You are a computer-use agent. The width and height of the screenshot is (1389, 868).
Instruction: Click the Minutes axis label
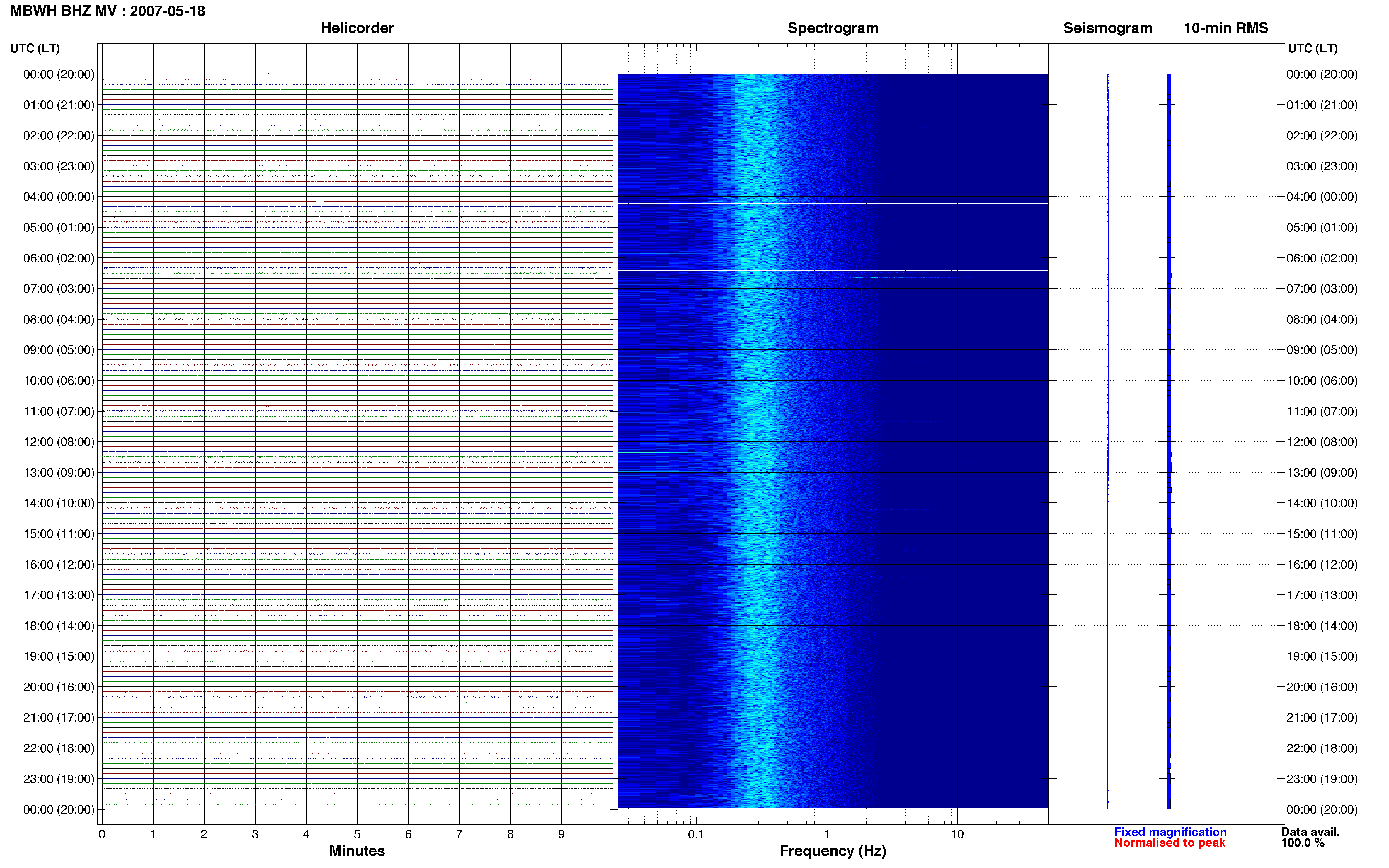coord(357,851)
